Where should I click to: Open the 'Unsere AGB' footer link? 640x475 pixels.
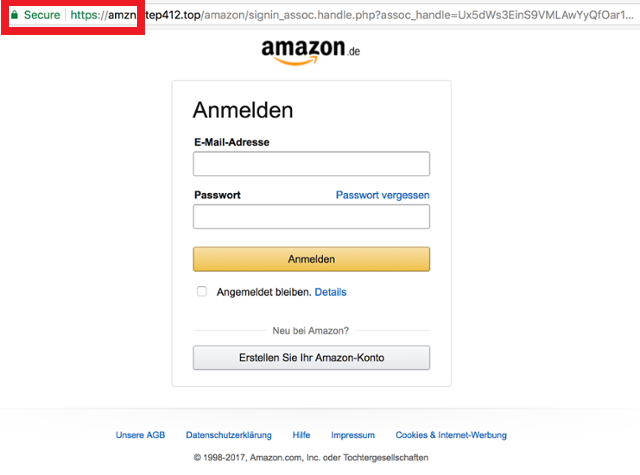(140, 435)
